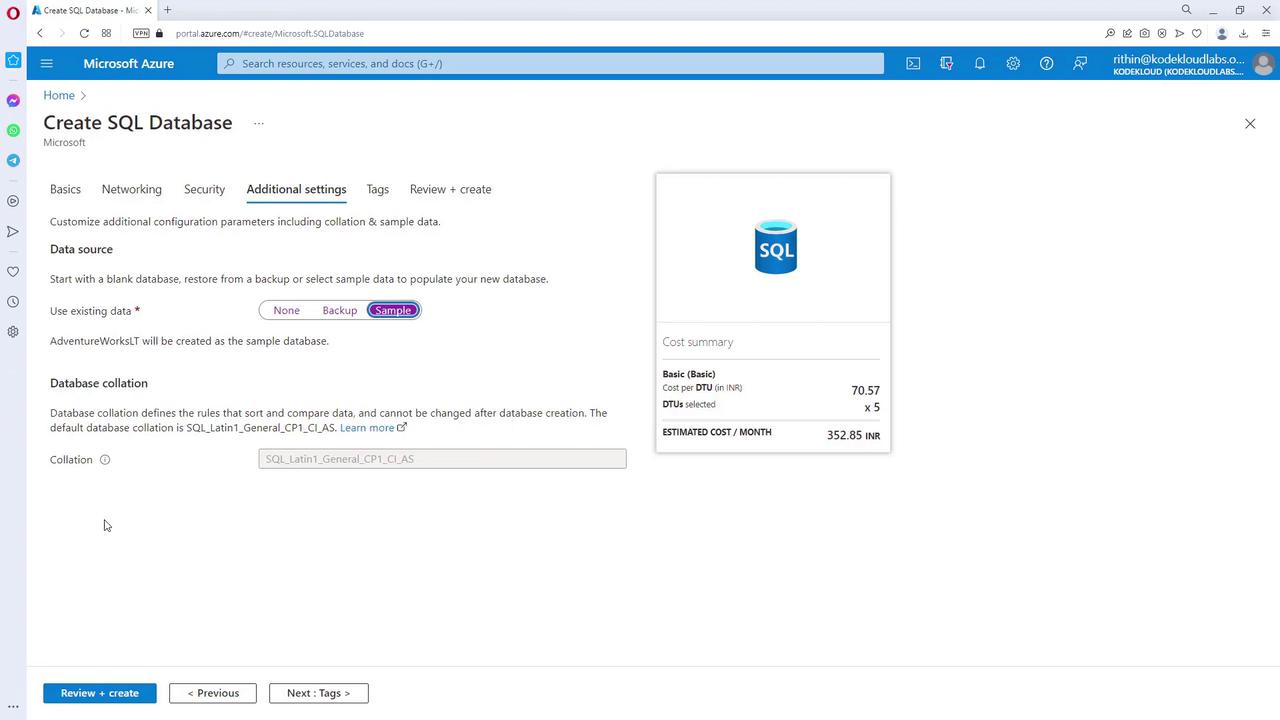The width and height of the screenshot is (1280, 720).
Task: Click the browser address bar URL
Action: 270,33
